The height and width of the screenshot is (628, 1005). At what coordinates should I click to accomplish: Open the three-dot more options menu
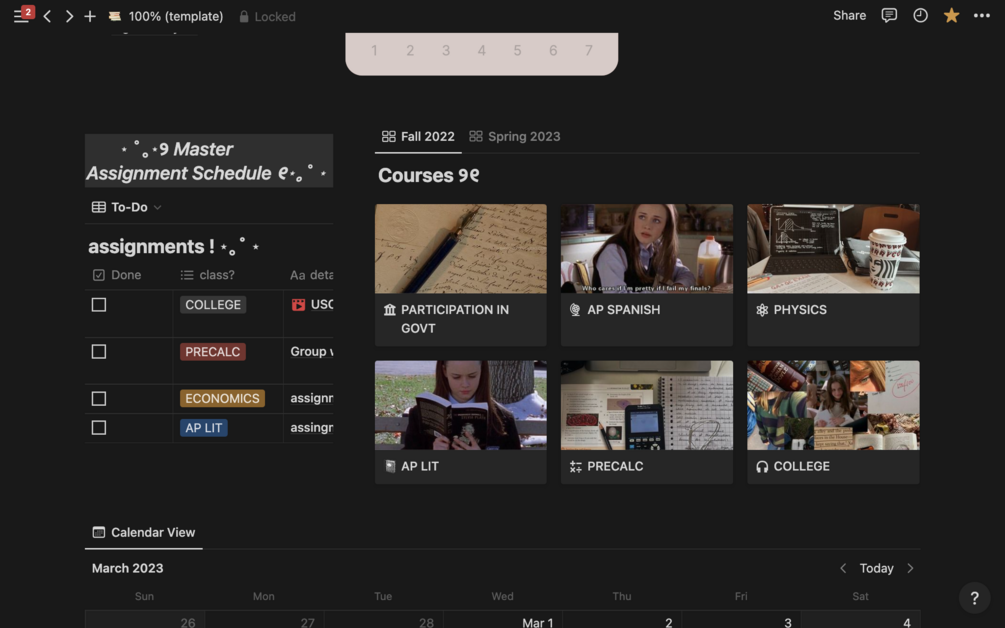(x=981, y=15)
